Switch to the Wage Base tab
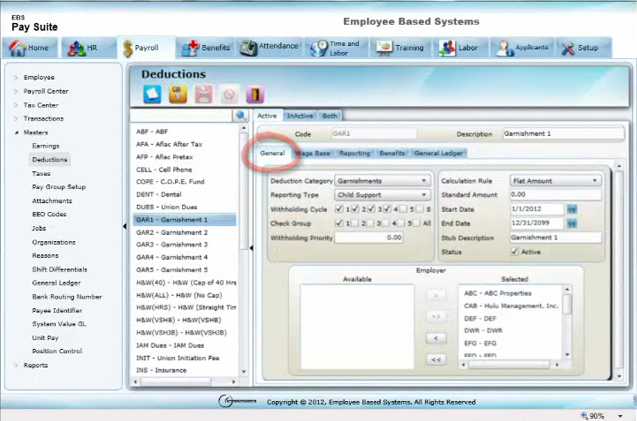This screenshot has width=637, height=421. (x=310, y=154)
